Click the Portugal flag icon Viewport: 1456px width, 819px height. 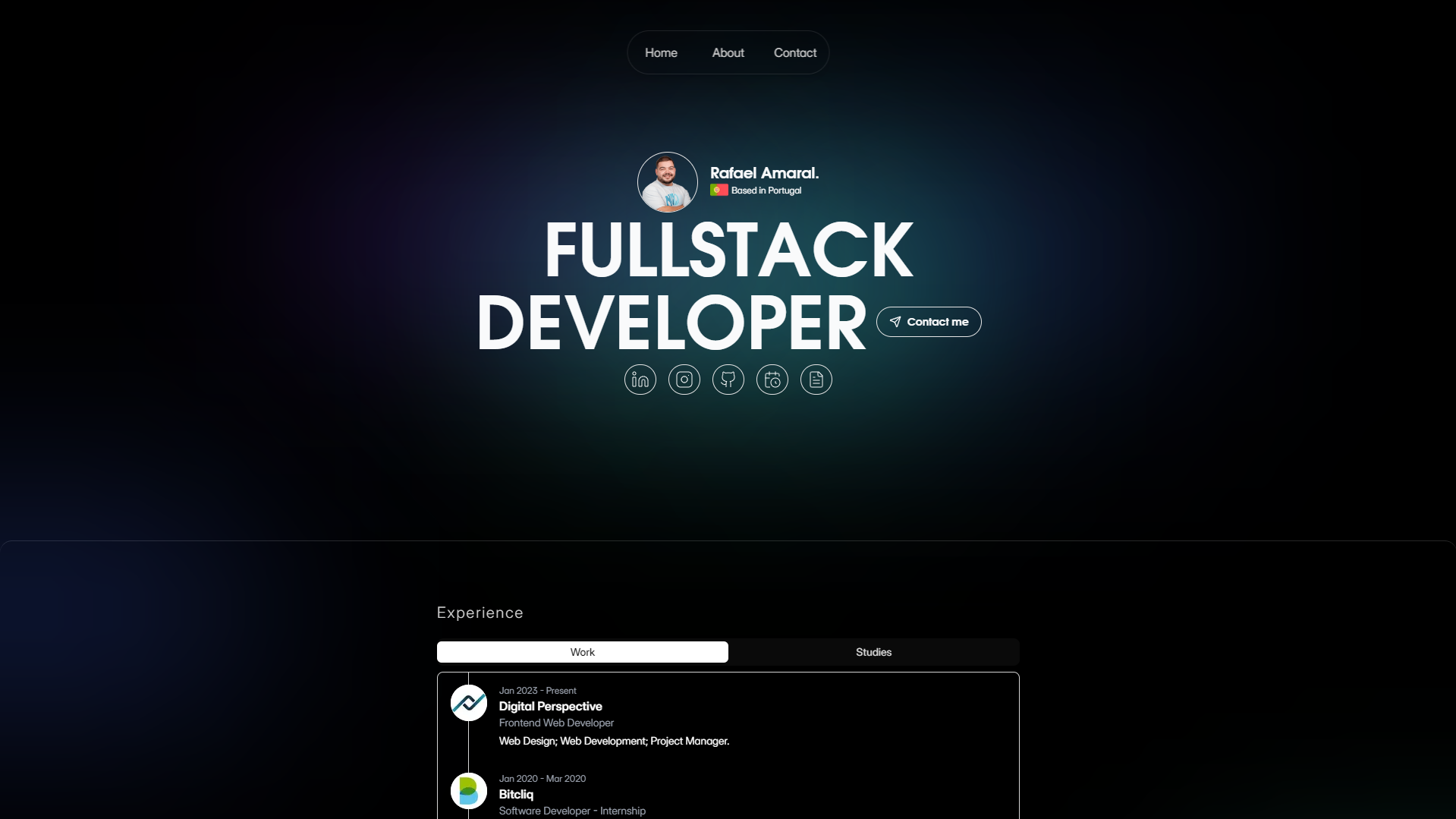719,191
